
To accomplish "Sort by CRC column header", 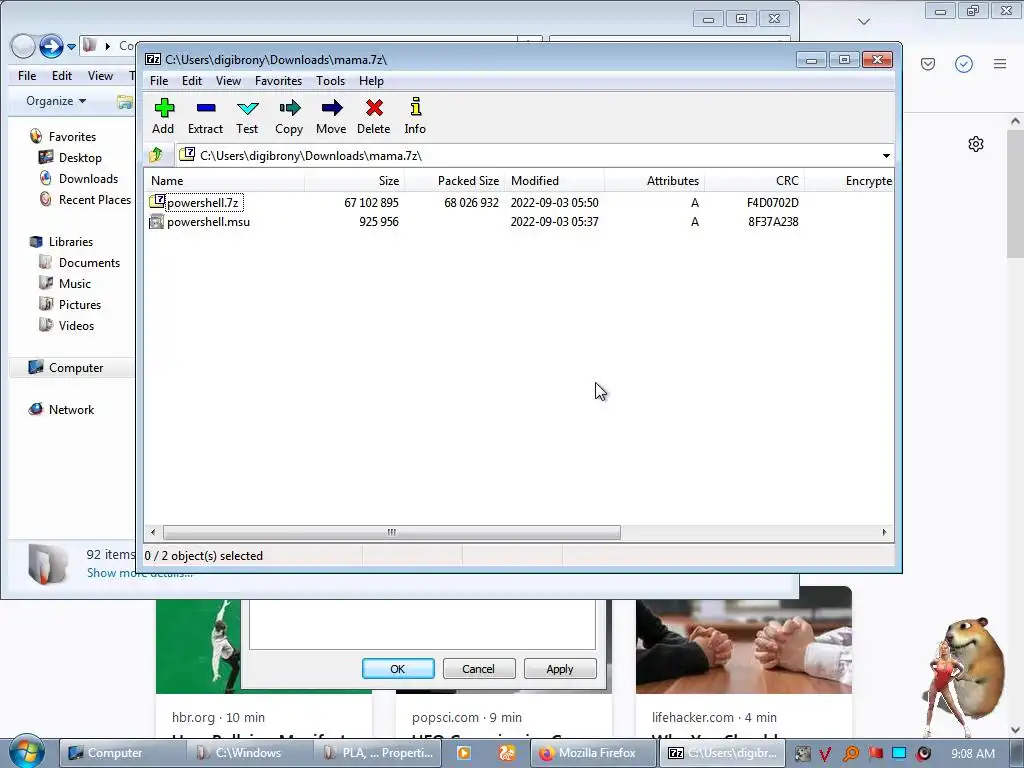I will [x=754, y=181].
